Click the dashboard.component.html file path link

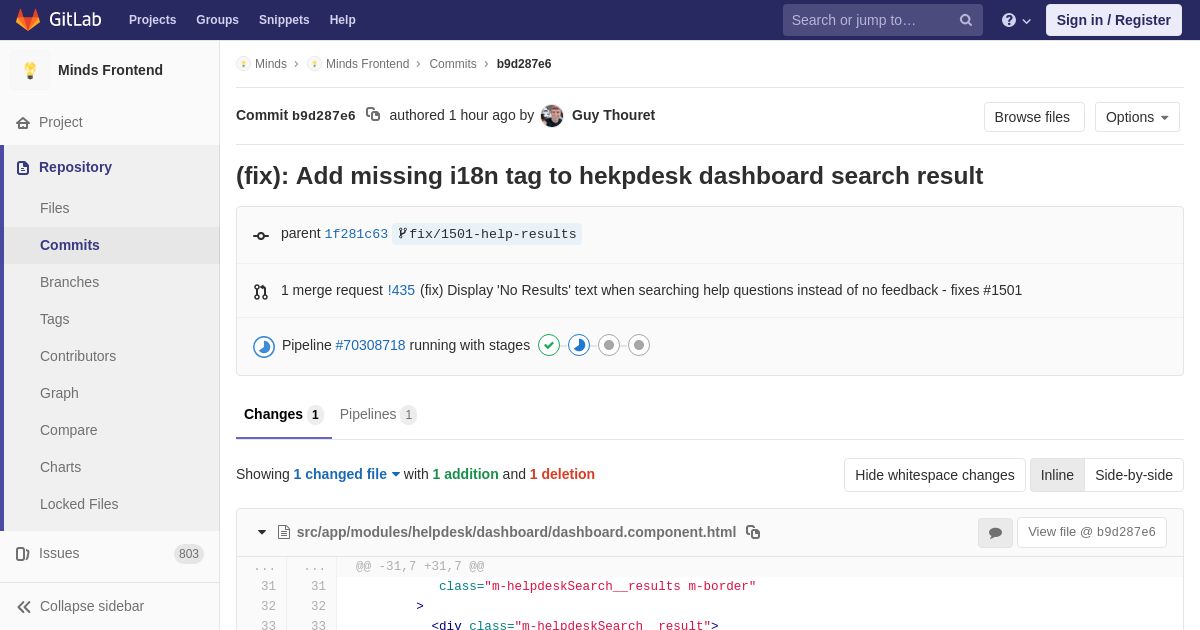click(516, 532)
